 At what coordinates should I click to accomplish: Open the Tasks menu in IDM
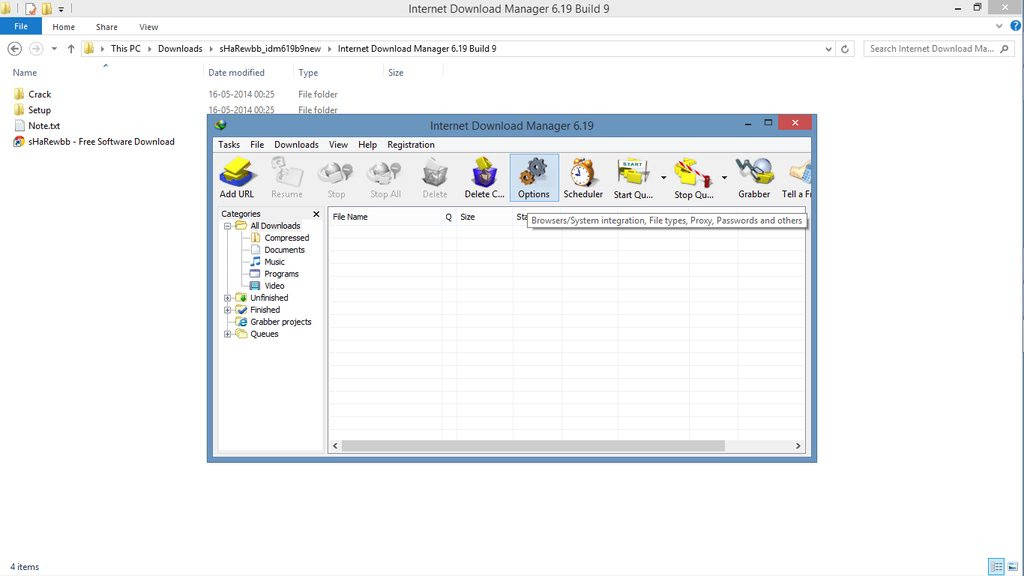point(229,145)
